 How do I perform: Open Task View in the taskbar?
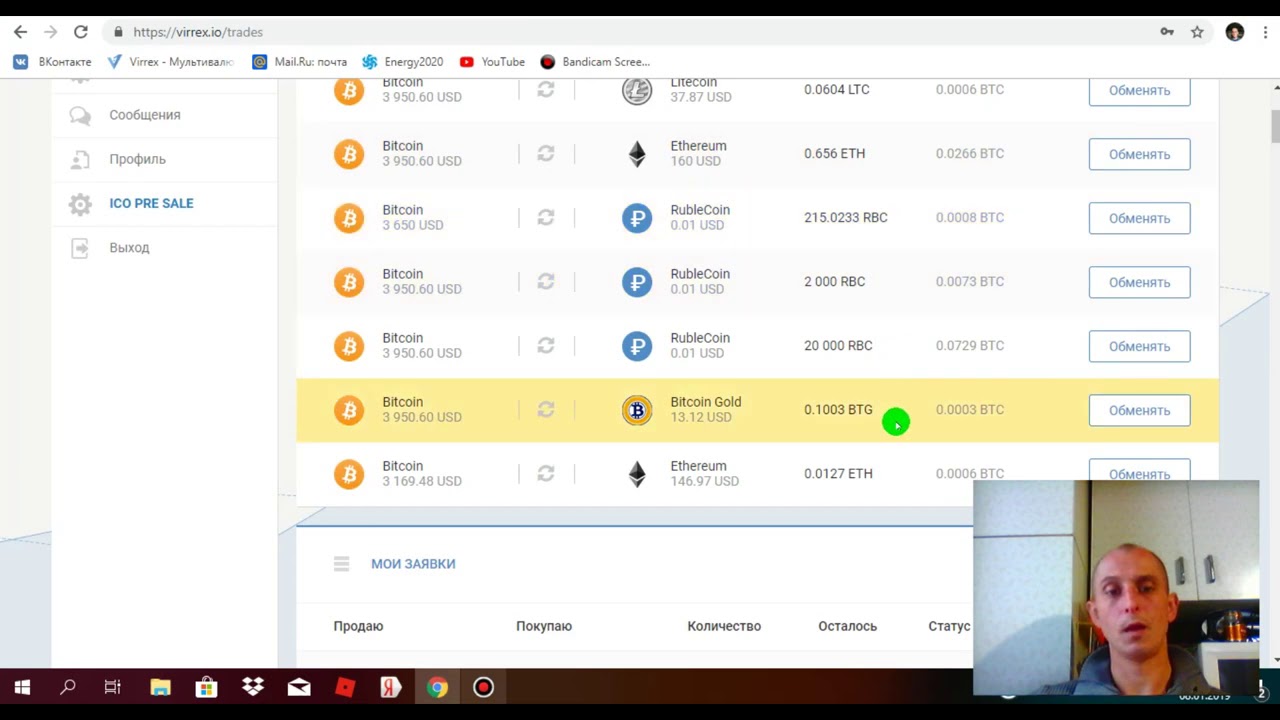pyautogui.click(x=113, y=687)
